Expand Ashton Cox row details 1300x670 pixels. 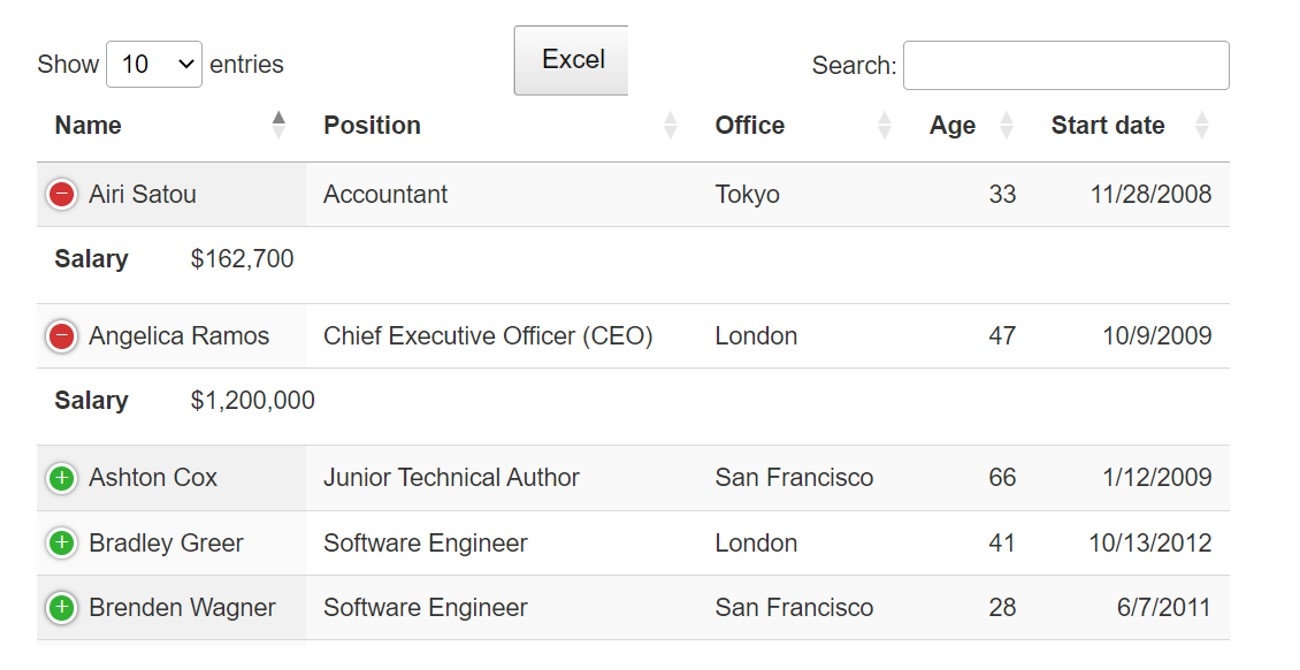pyautogui.click(x=62, y=478)
